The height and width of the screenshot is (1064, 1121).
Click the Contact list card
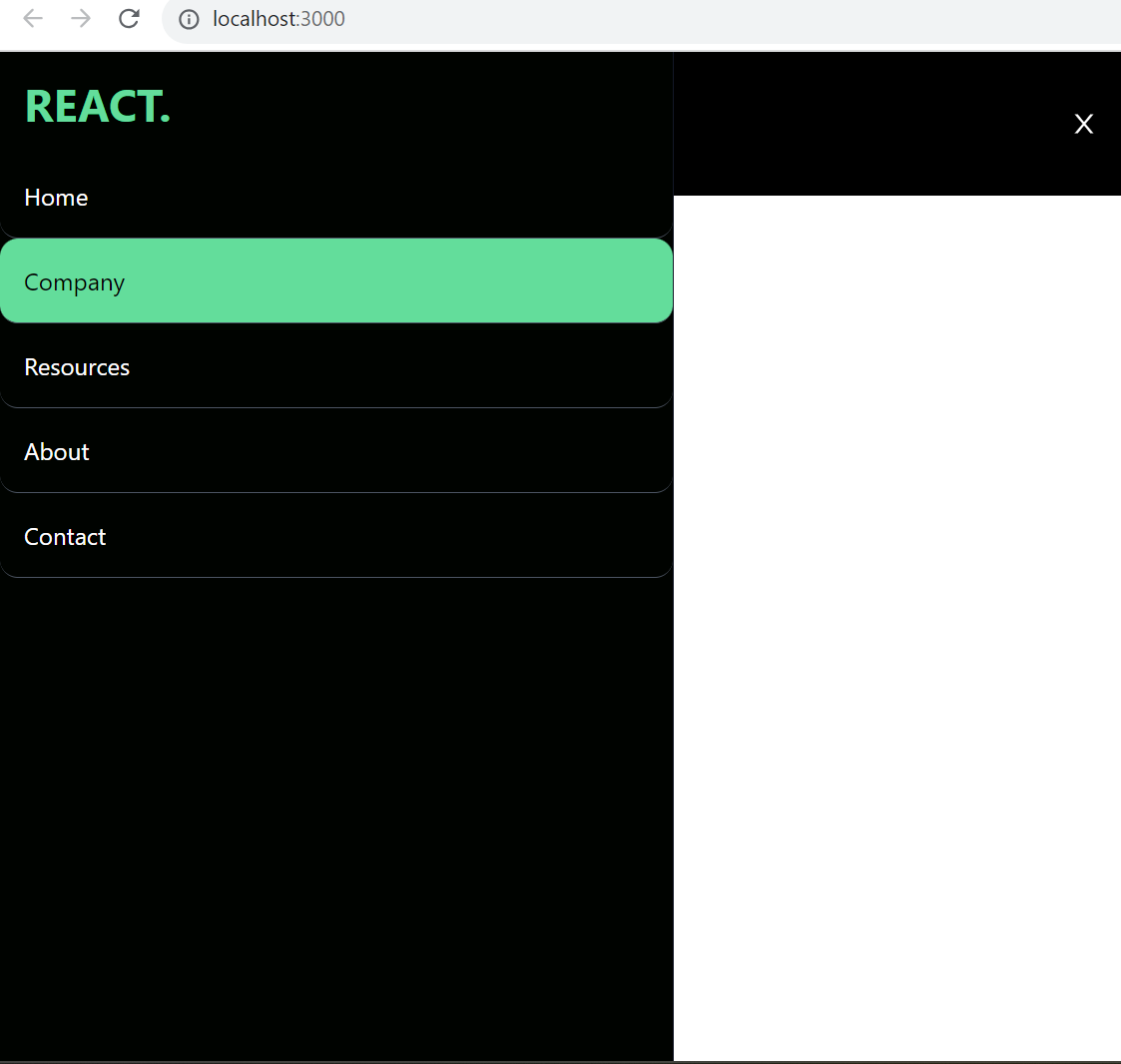(x=336, y=536)
